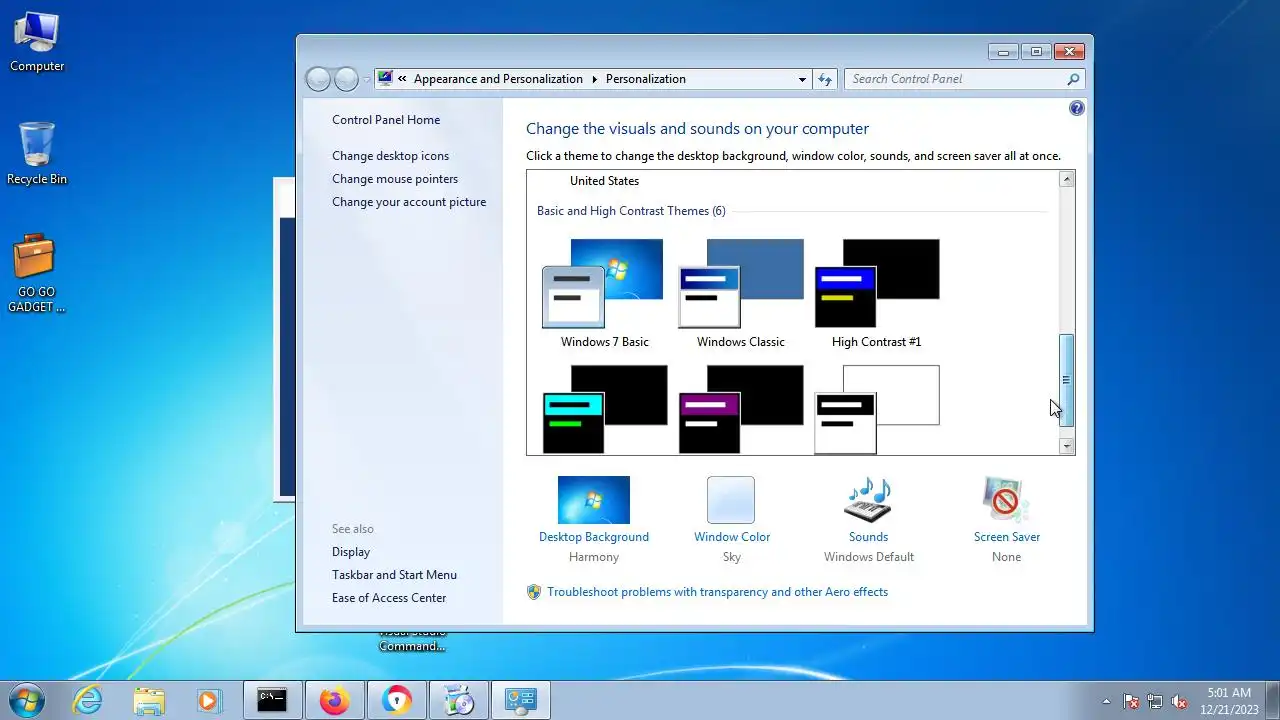
Task: Apply the High Contrast #1 theme
Action: pyautogui.click(x=876, y=293)
